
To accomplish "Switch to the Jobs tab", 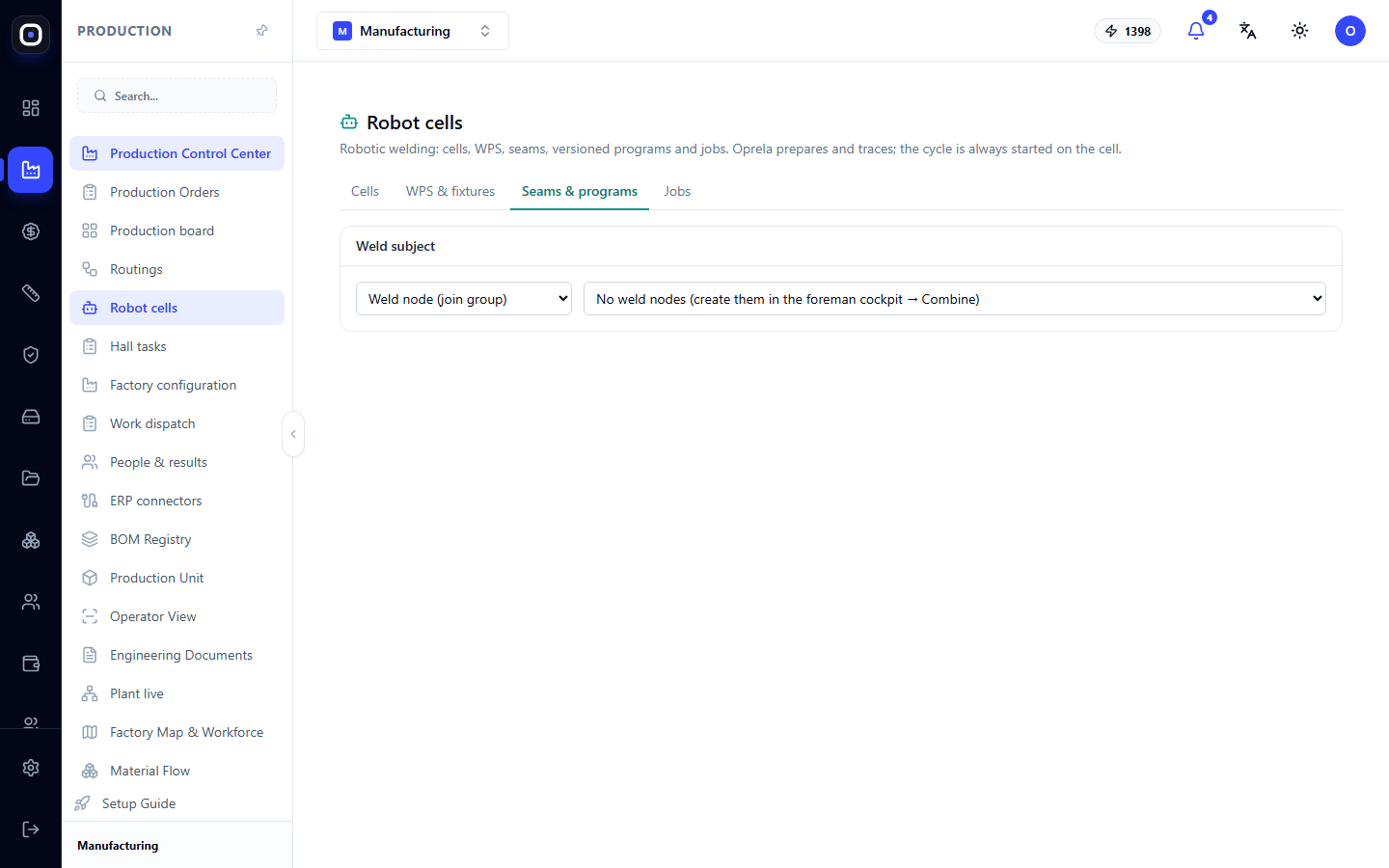I will pos(677,191).
